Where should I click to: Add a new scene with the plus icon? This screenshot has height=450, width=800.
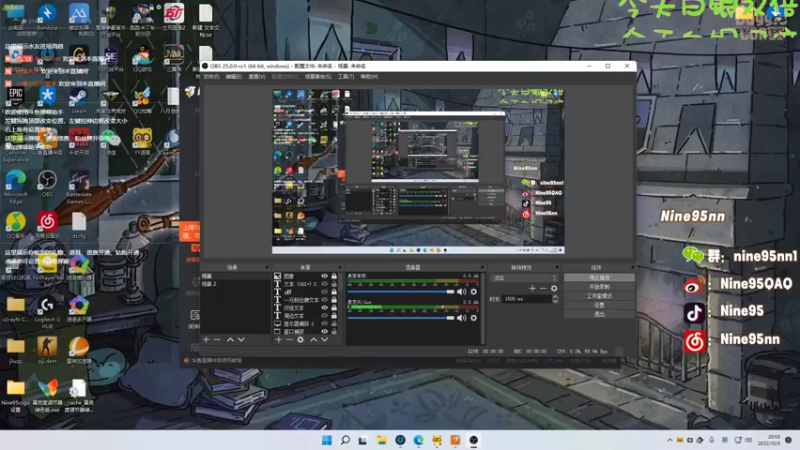pyautogui.click(x=206, y=339)
